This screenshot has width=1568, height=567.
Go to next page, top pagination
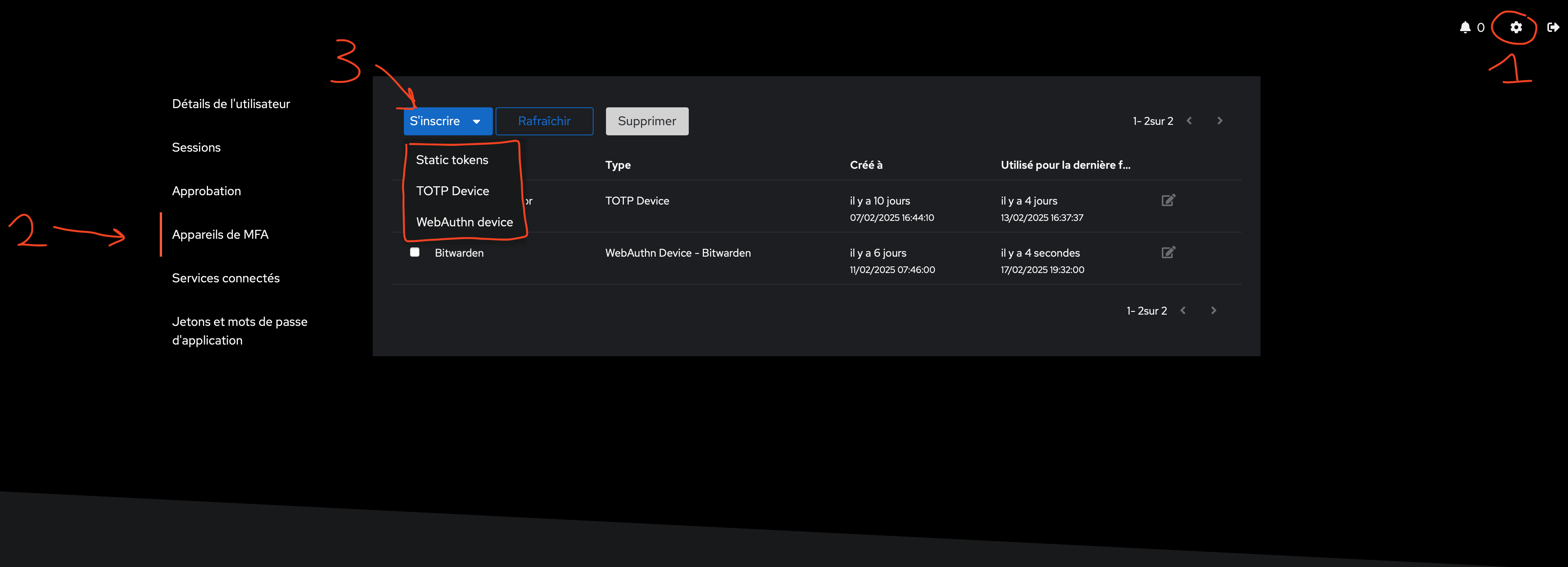tap(1219, 121)
